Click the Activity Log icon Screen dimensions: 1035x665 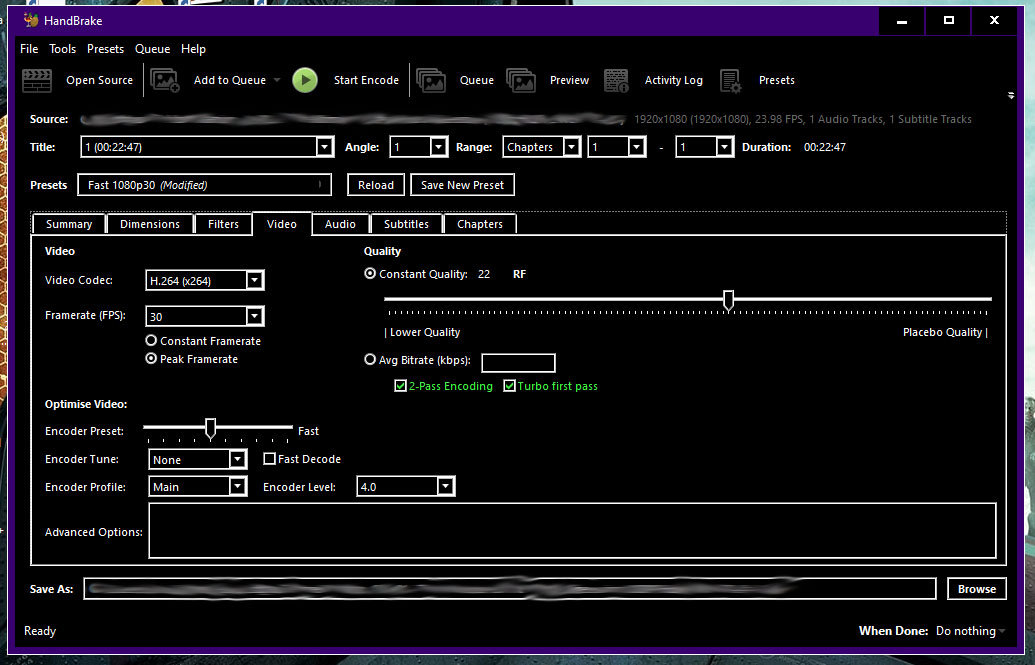point(616,81)
